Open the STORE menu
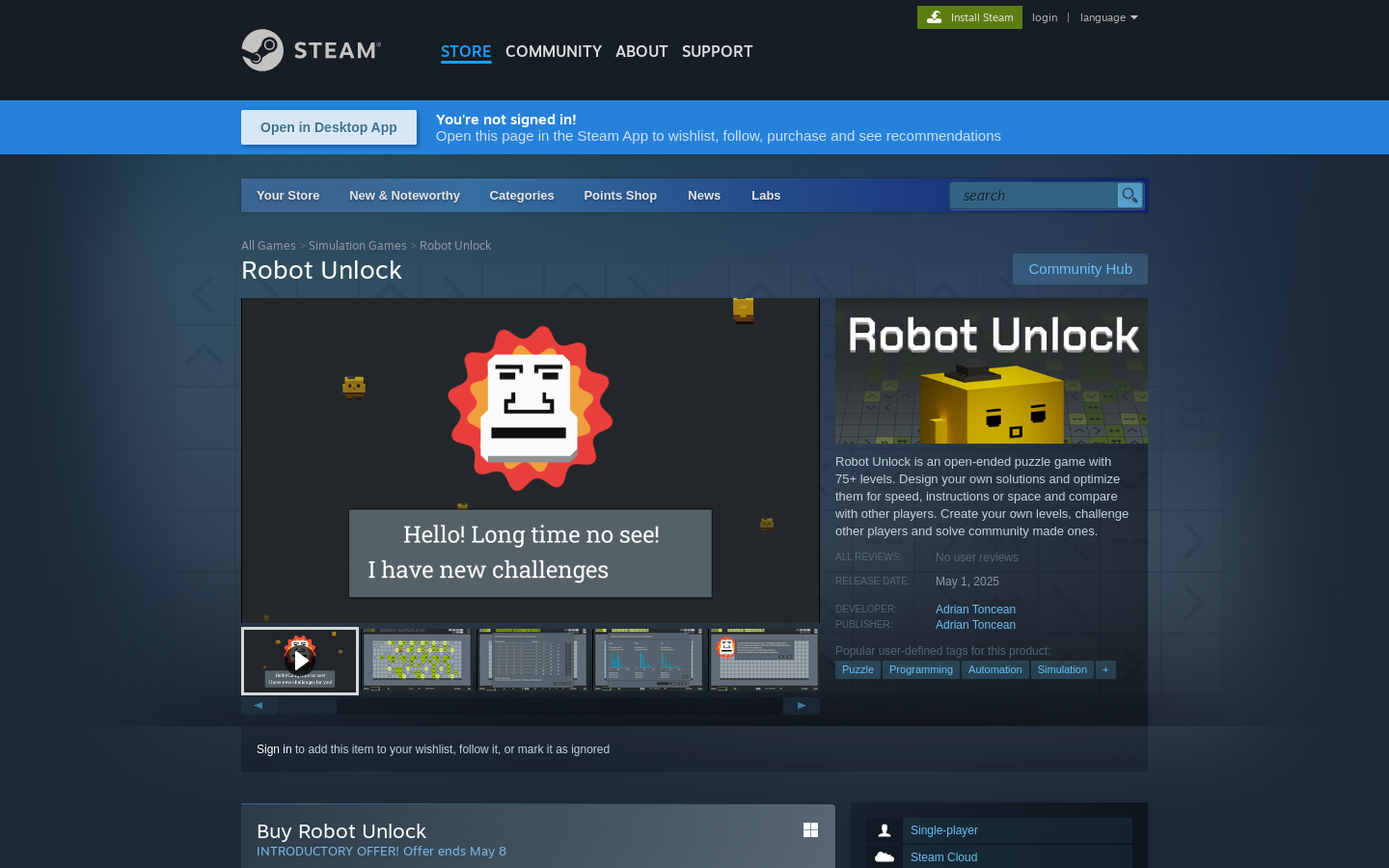1389x868 pixels. (x=466, y=51)
